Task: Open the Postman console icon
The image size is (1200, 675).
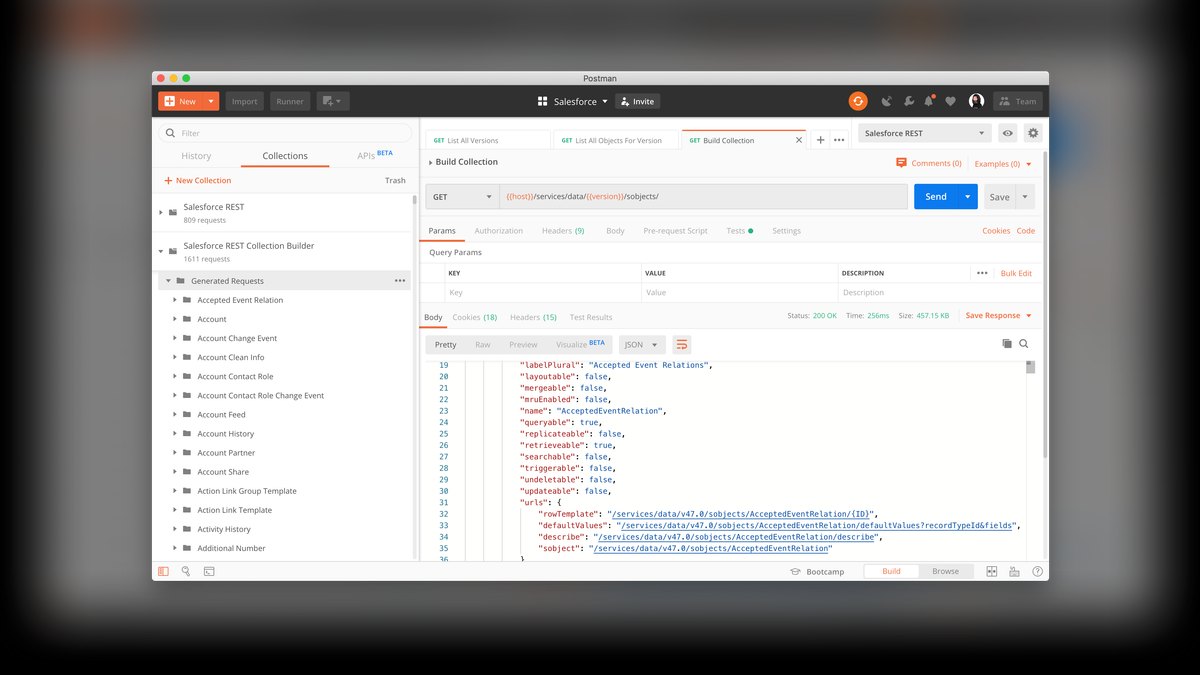Action: click(x=209, y=571)
